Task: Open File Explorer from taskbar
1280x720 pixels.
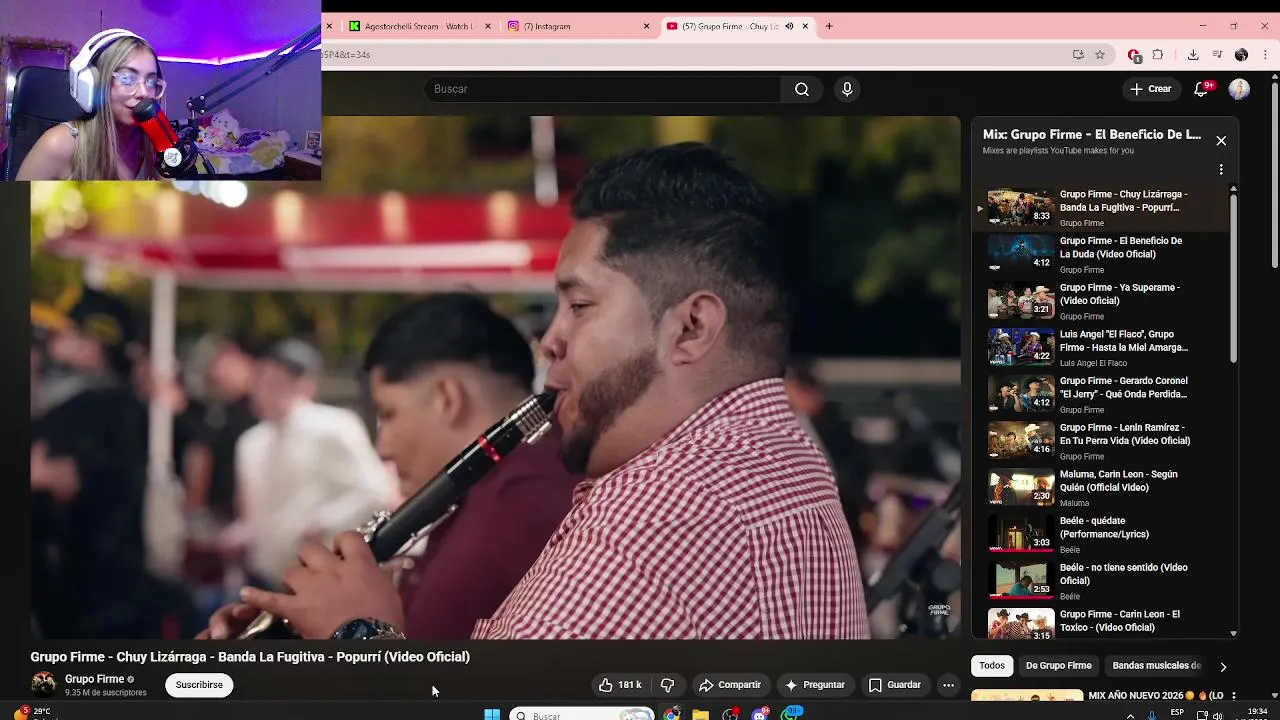Action: pos(700,714)
